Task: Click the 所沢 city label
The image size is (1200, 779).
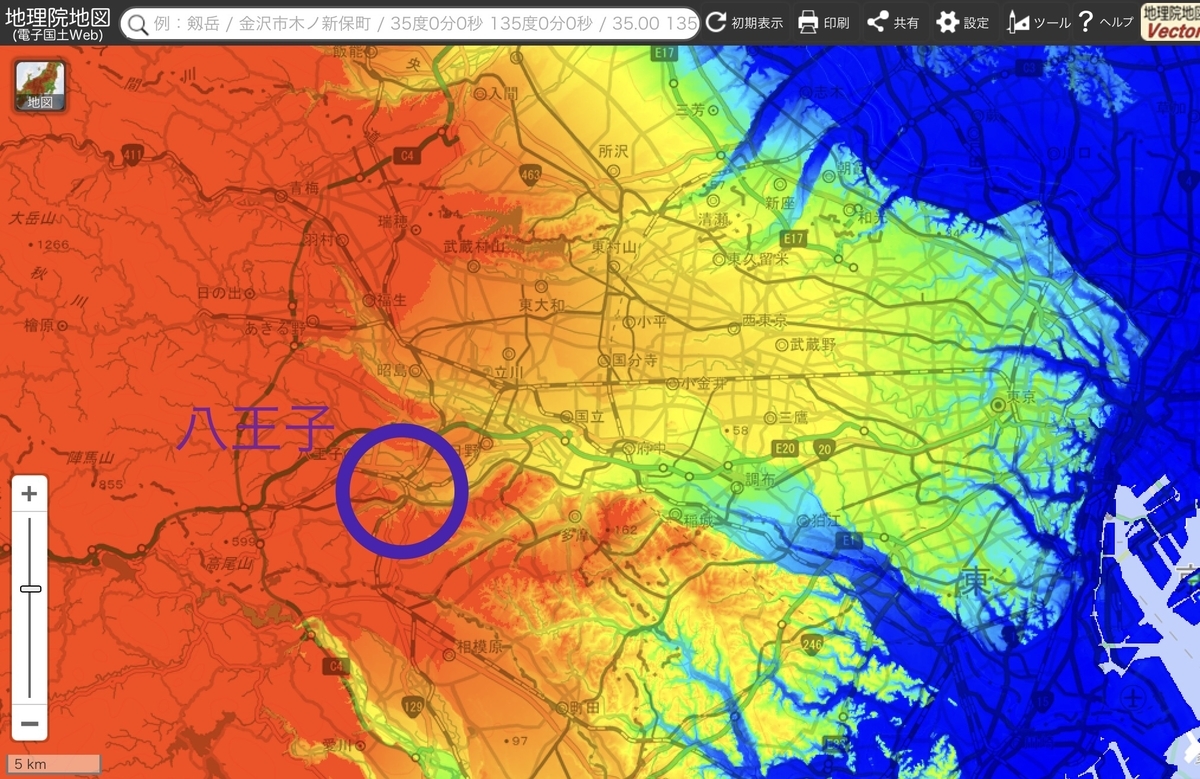Action: pyautogui.click(x=613, y=151)
